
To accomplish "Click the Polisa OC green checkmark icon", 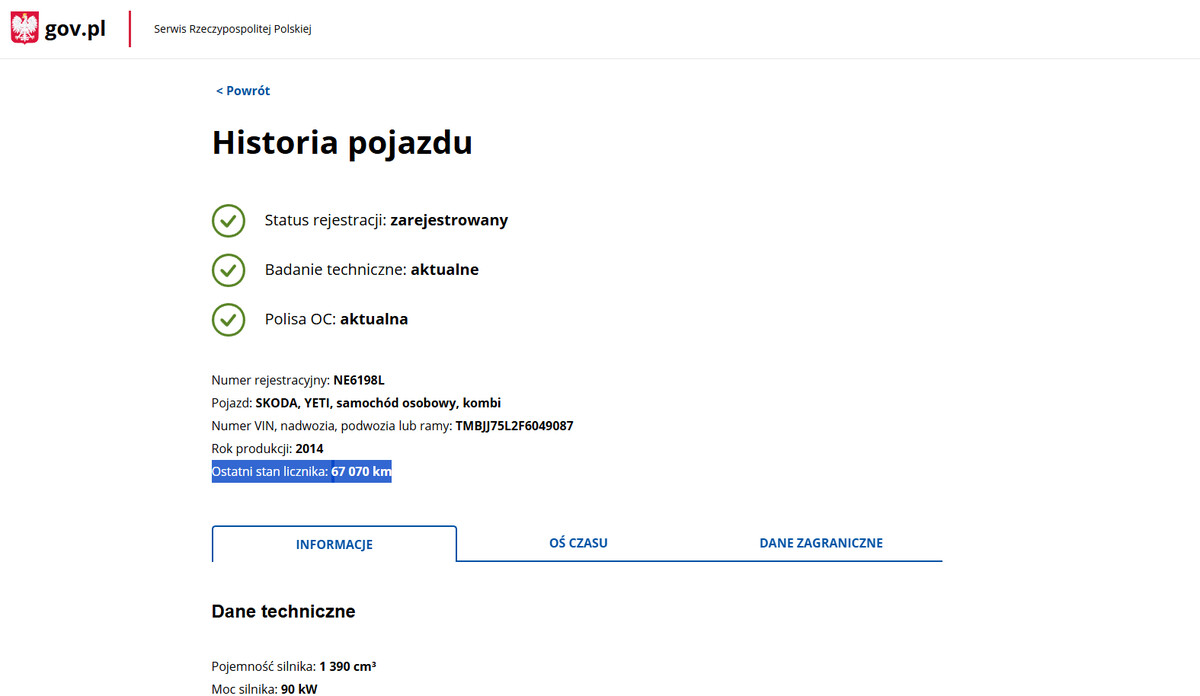I will 229,320.
